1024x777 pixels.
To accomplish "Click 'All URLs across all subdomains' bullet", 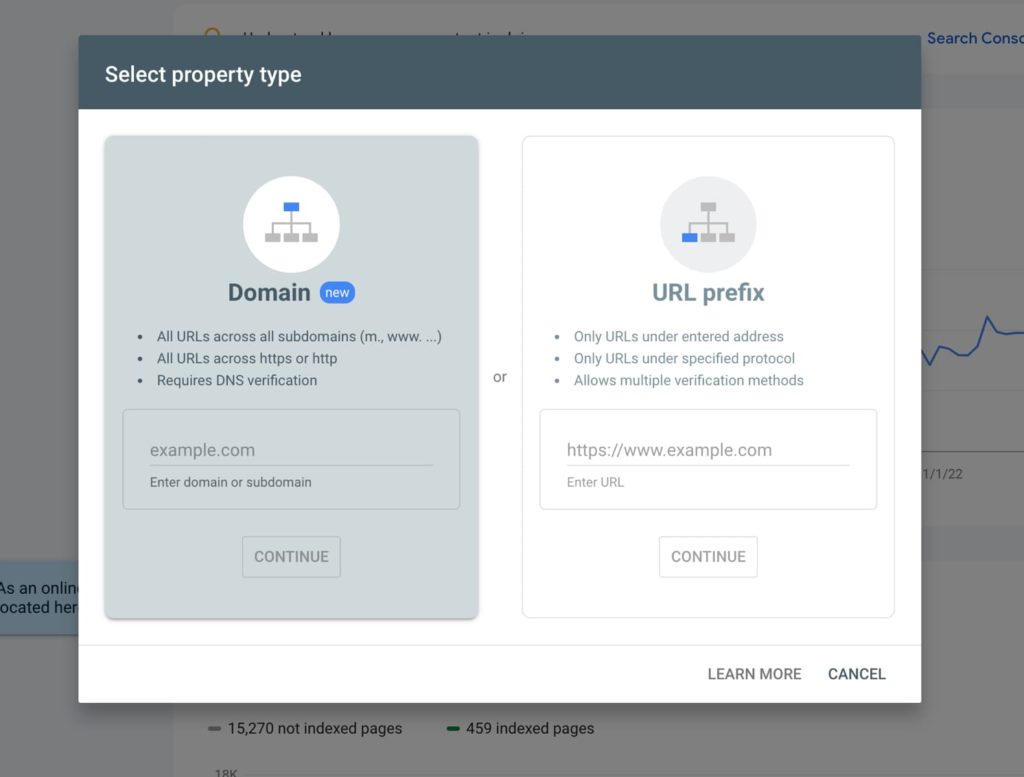I will click(x=299, y=336).
